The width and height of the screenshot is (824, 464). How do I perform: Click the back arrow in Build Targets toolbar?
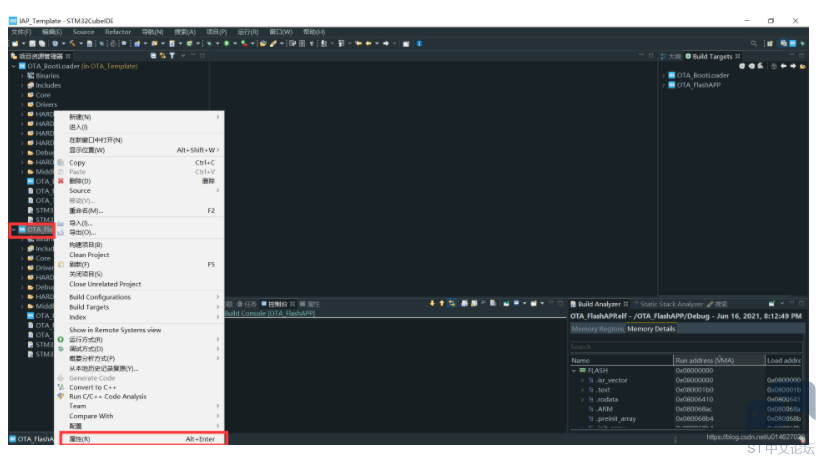pyautogui.click(x=784, y=66)
